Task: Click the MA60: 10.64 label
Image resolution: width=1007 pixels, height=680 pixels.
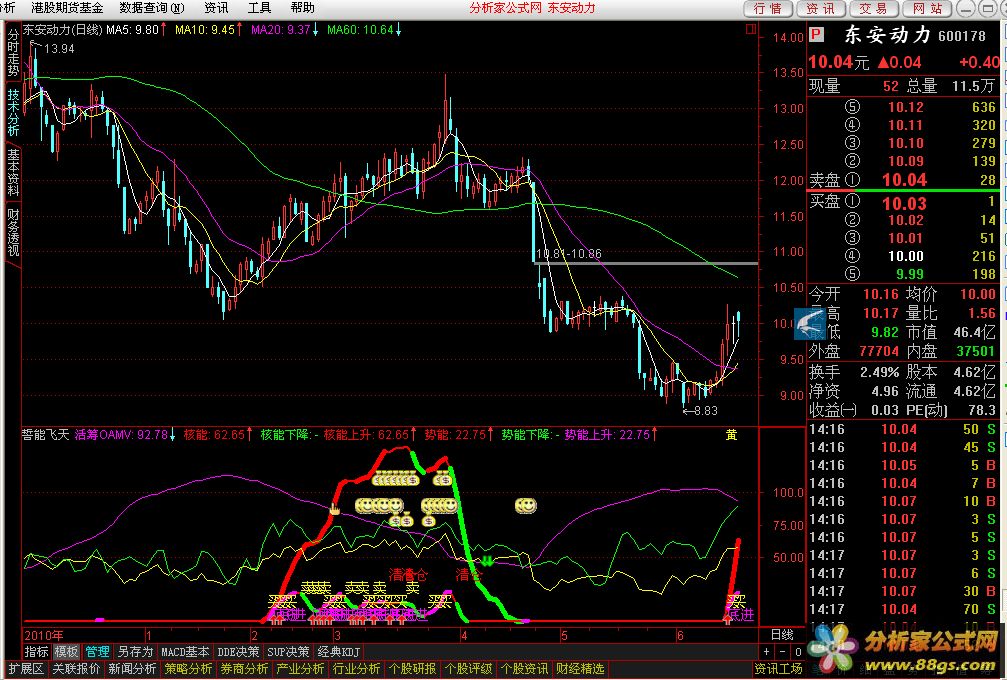Action: [364, 30]
